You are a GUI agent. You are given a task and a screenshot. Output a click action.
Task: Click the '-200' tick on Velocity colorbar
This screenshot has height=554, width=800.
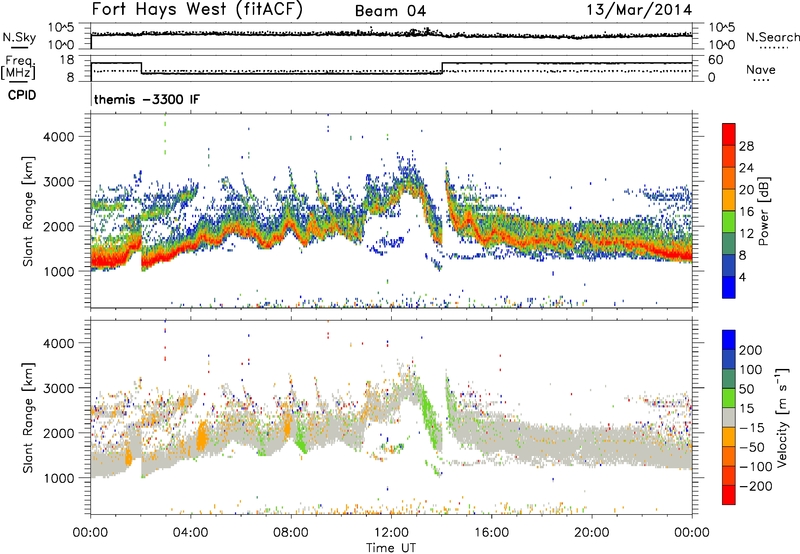point(756,486)
